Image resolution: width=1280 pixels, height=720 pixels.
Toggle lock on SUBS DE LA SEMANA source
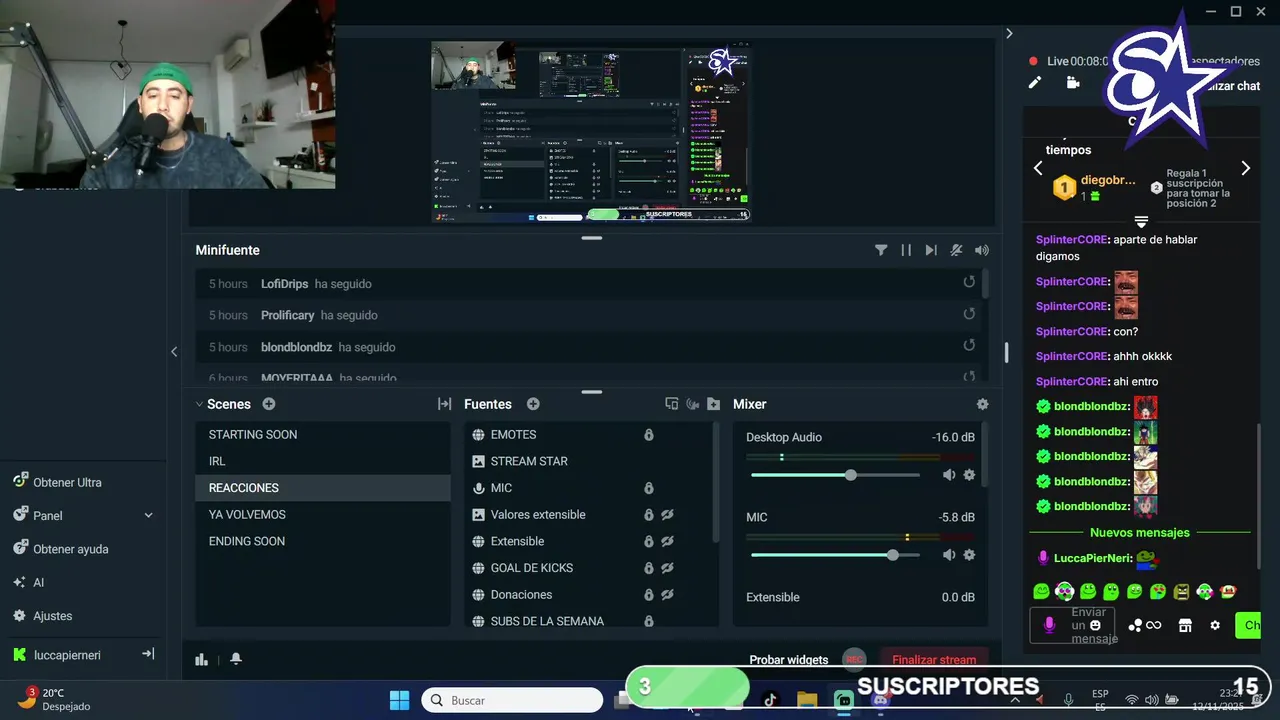tap(648, 621)
